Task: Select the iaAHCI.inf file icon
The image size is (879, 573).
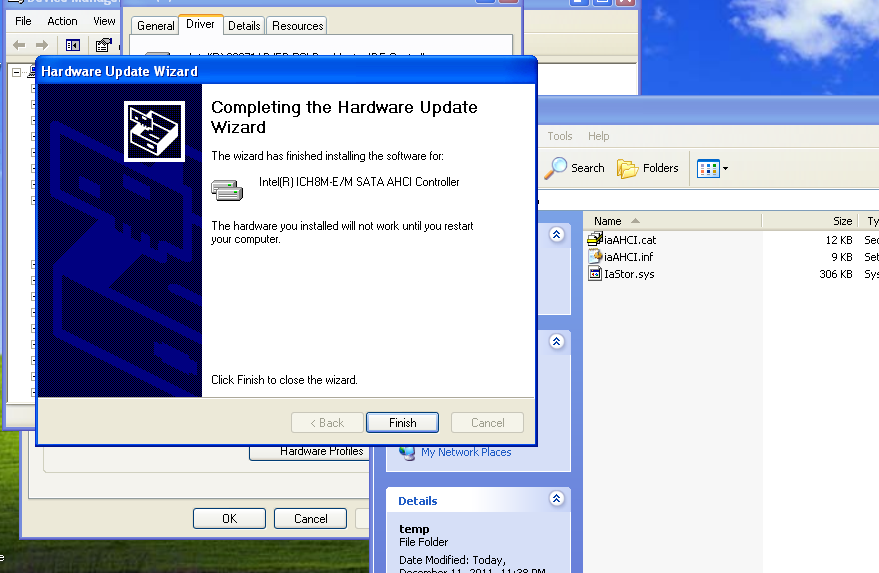Action: click(595, 257)
